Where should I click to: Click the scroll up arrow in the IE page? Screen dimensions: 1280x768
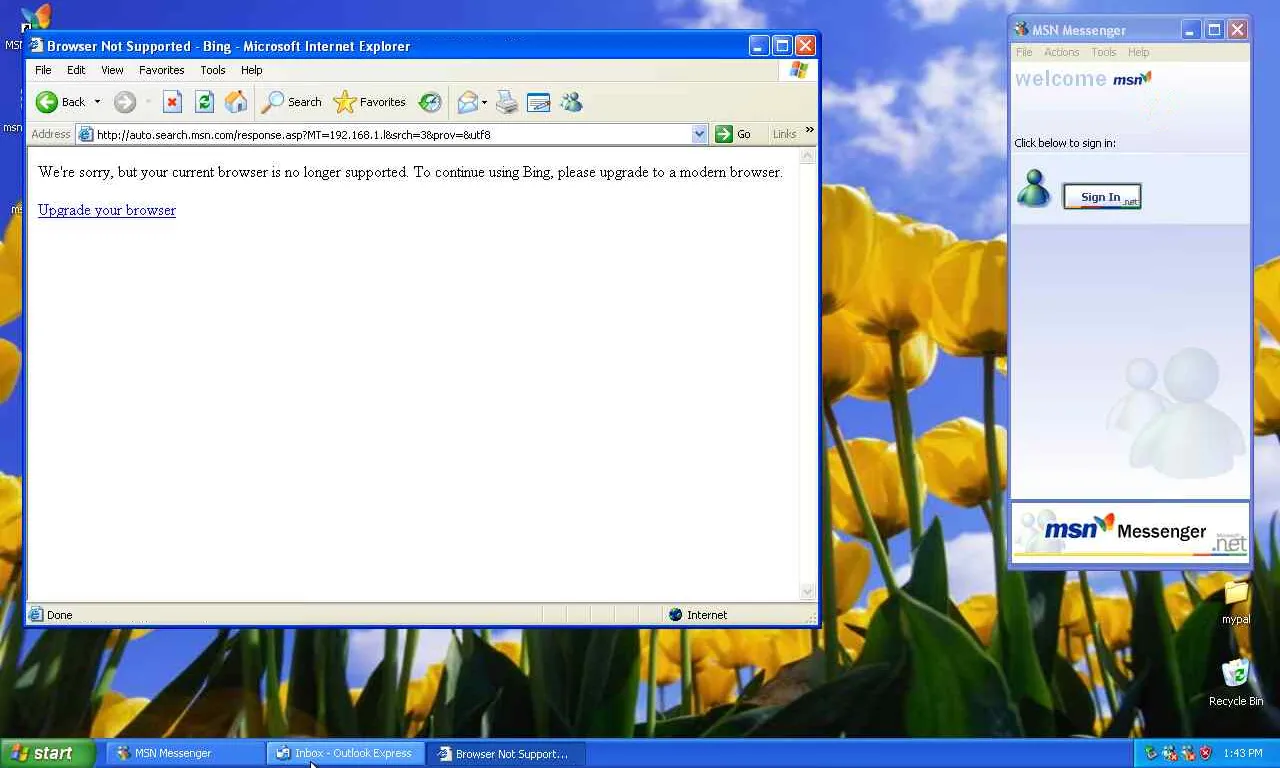pyautogui.click(x=808, y=156)
